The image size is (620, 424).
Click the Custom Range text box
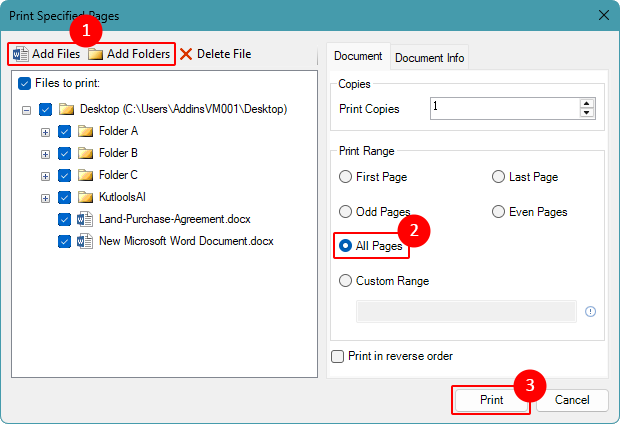click(466, 312)
